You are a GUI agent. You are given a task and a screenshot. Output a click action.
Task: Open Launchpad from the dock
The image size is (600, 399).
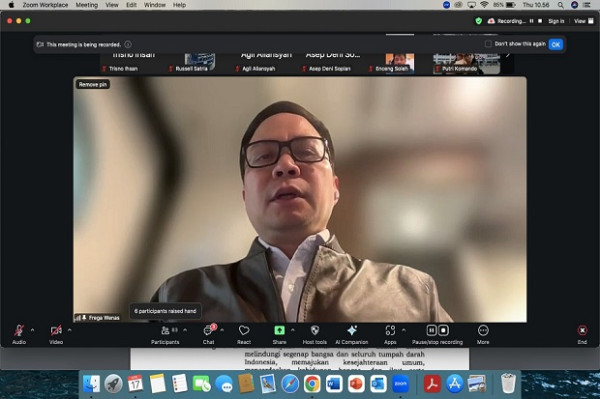113,384
